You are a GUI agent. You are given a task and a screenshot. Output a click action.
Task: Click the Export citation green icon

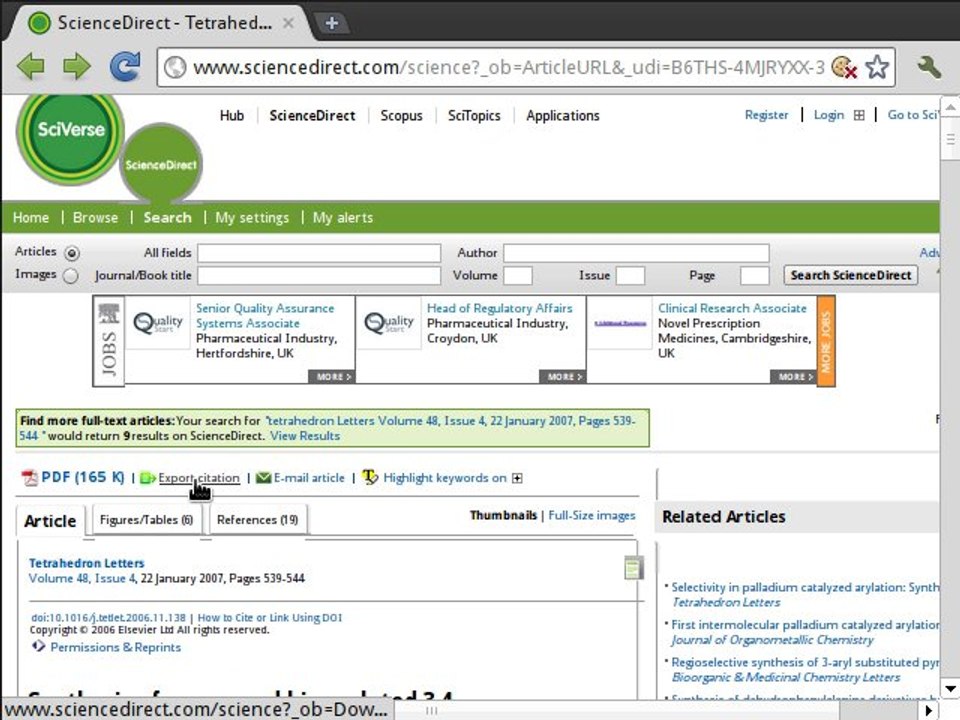pos(148,478)
